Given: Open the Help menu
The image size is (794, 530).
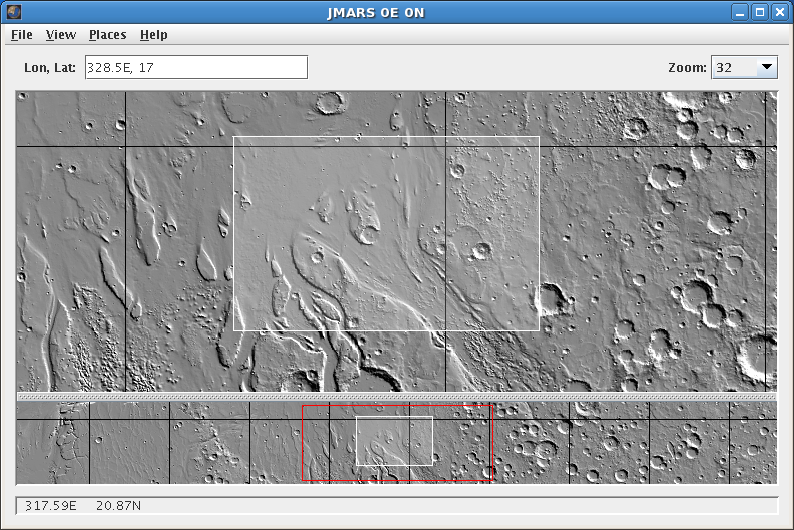Looking at the screenshot, I should pos(153,35).
